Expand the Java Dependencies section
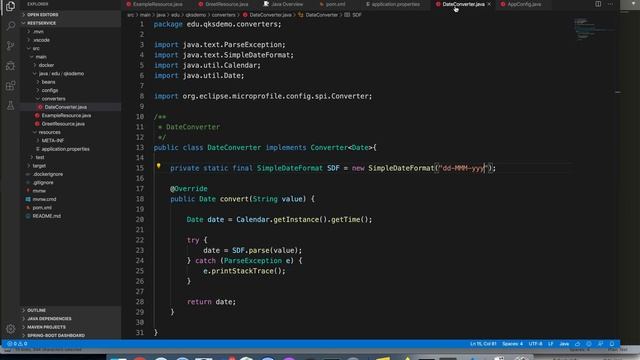 tap(49, 319)
